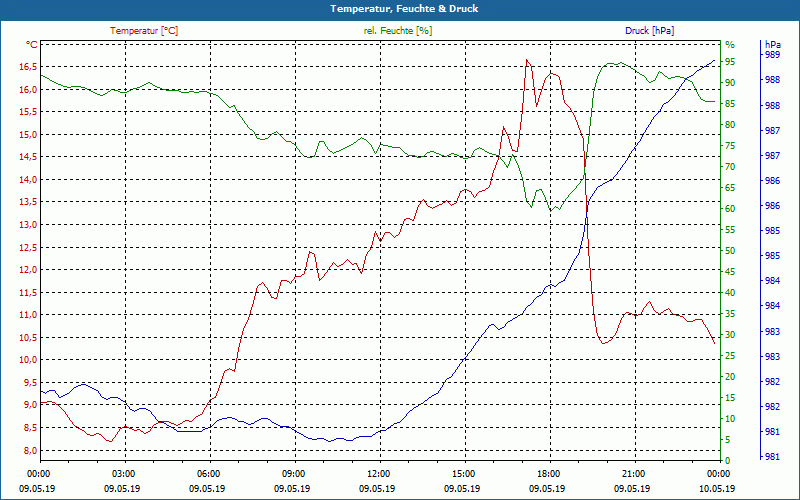Click the °C unit atop temperature axis
The width and height of the screenshot is (800, 500).
click(32, 45)
